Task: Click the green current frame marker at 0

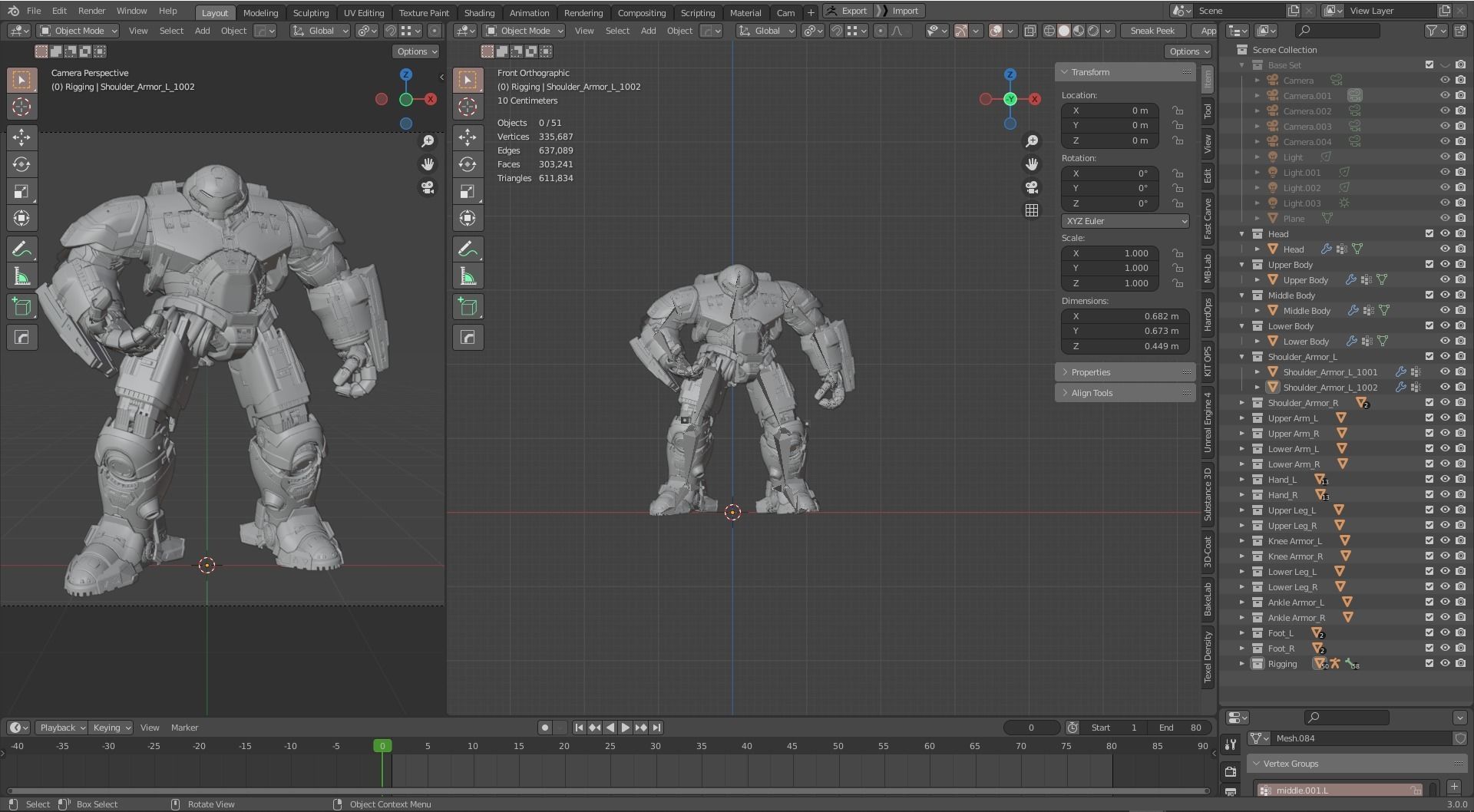Action: 382,746
